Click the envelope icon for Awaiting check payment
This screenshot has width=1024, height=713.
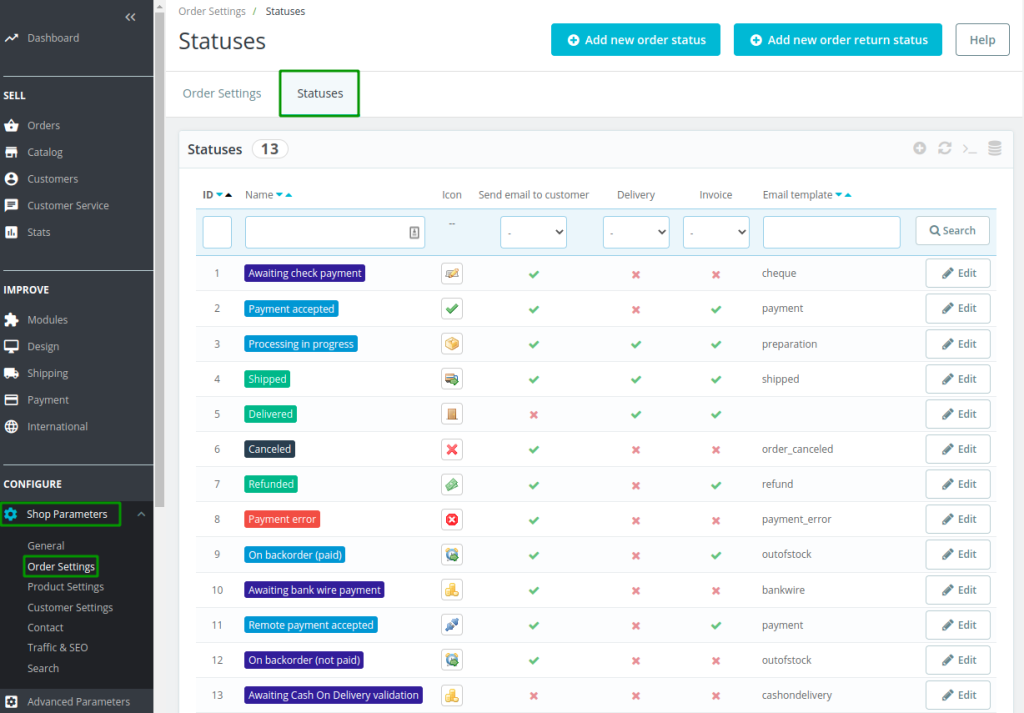coord(451,273)
